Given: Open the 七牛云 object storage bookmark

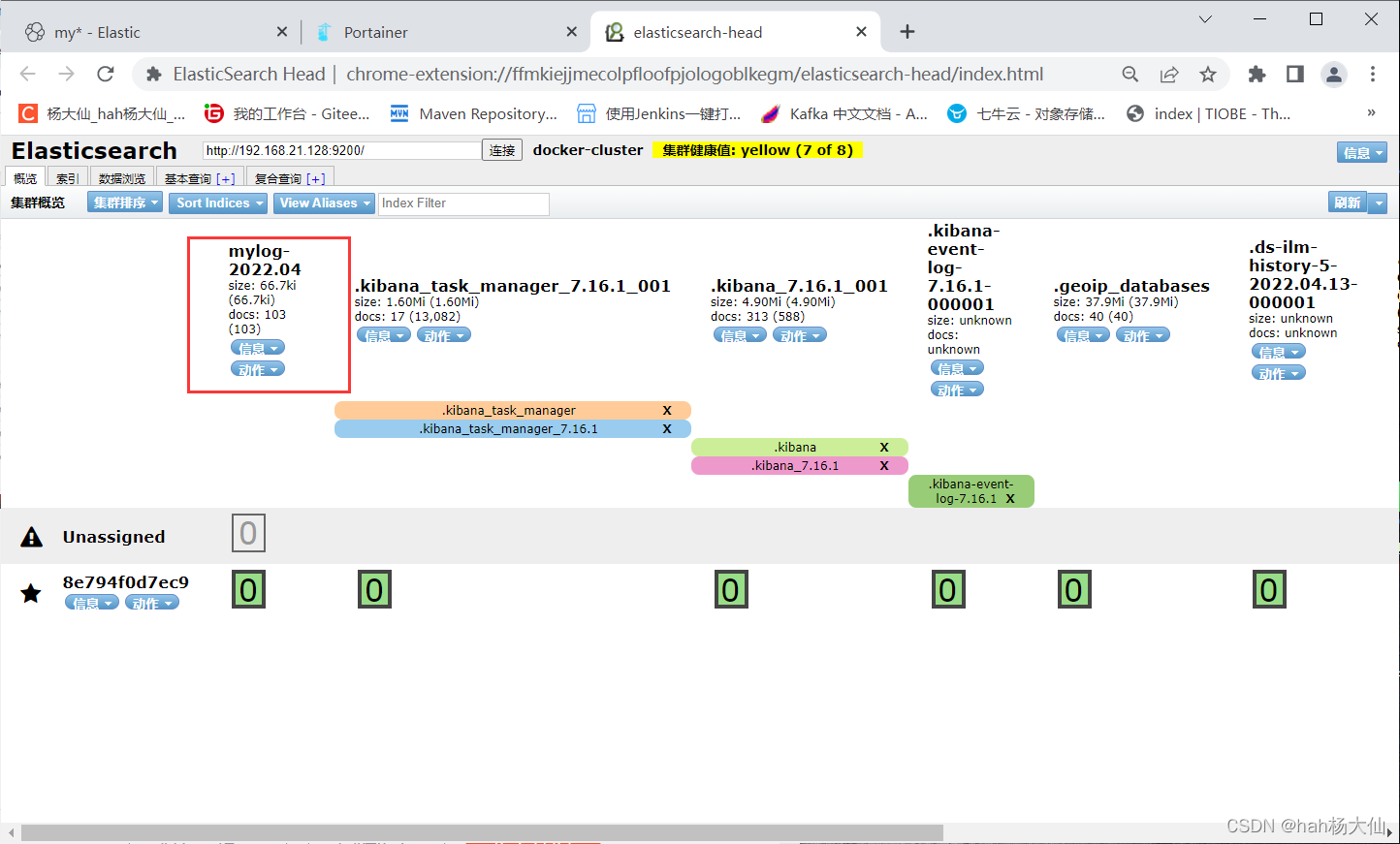Looking at the screenshot, I should 1027,113.
